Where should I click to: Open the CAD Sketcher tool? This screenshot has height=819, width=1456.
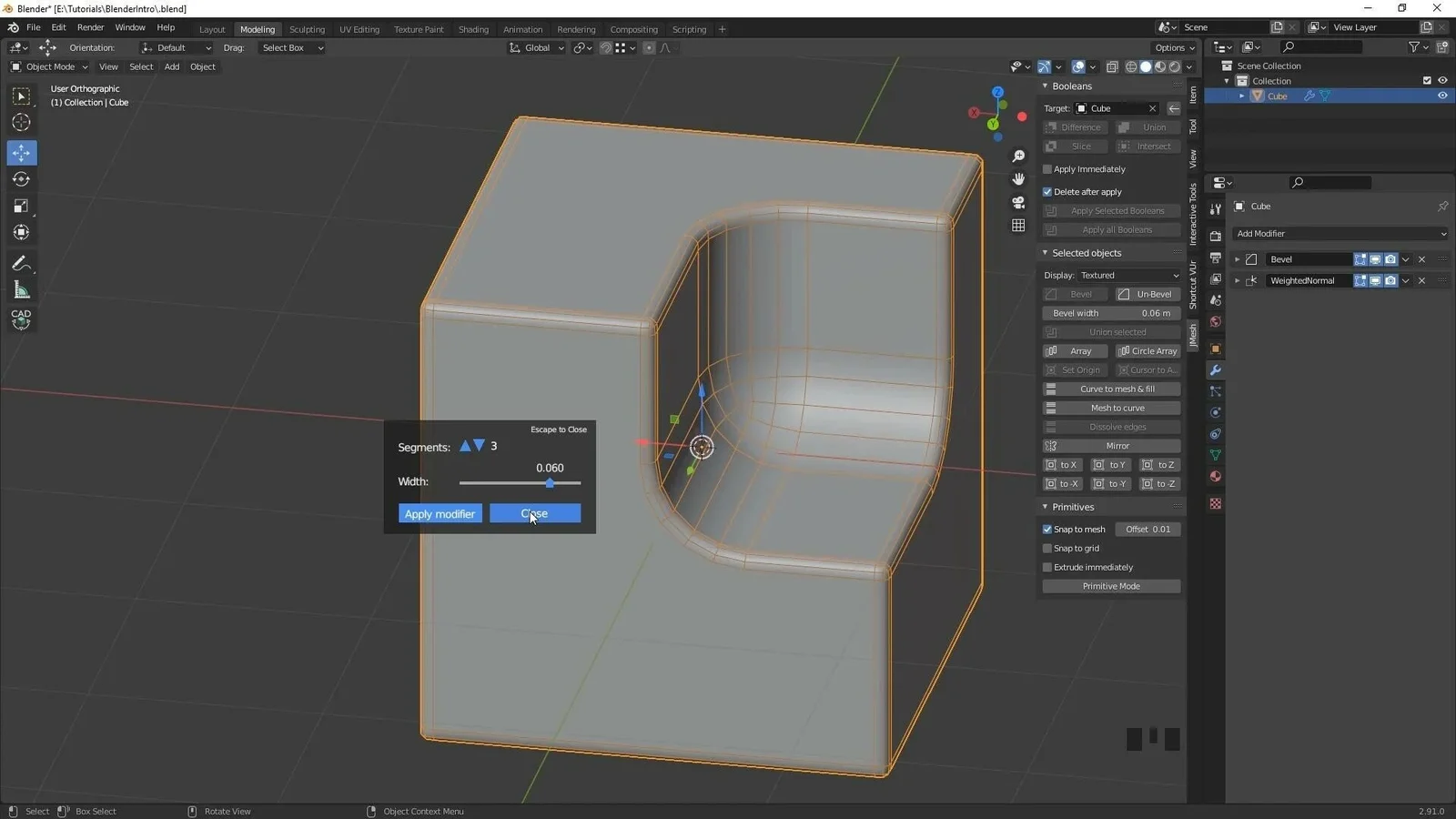[x=20, y=318]
